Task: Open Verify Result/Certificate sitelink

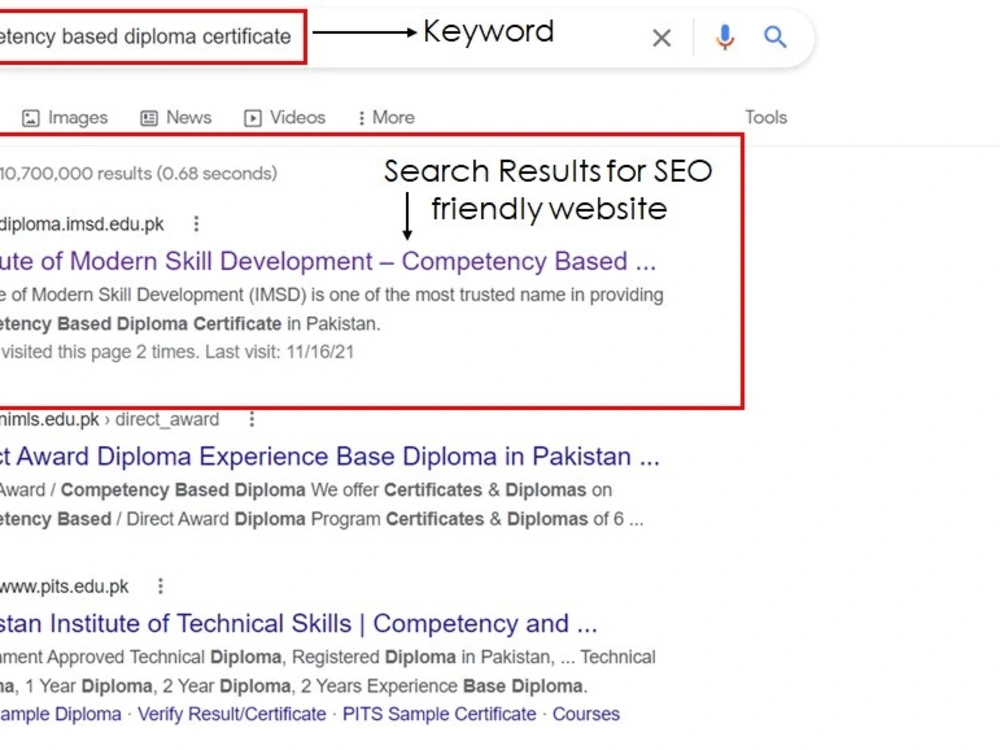Action: point(232,714)
